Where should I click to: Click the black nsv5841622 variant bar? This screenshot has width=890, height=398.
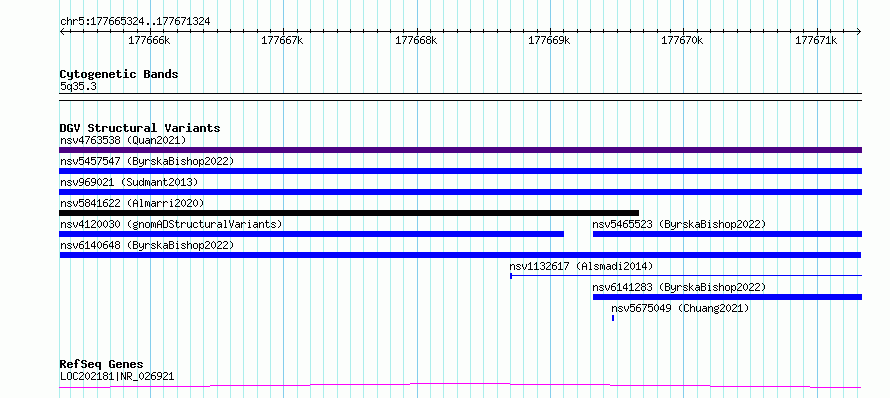click(x=349, y=213)
